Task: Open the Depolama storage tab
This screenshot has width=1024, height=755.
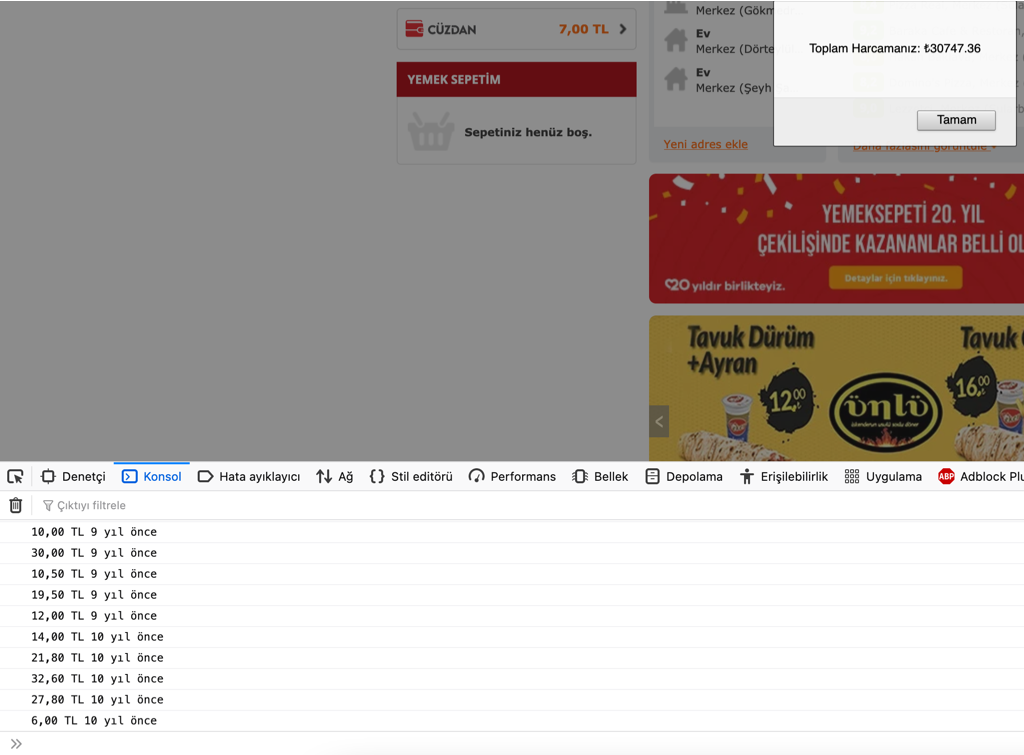Action: 684,477
